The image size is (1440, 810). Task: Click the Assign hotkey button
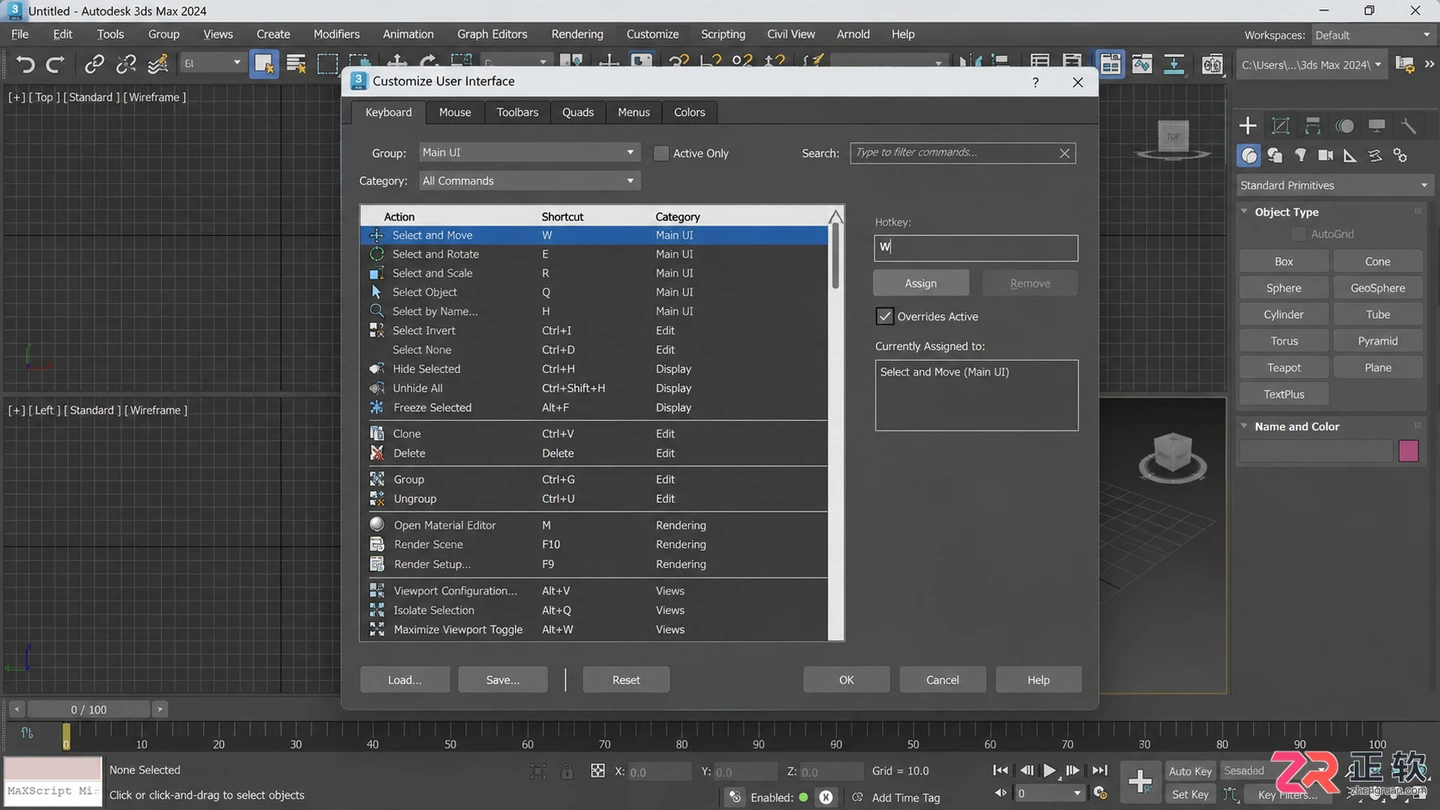point(921,283)
